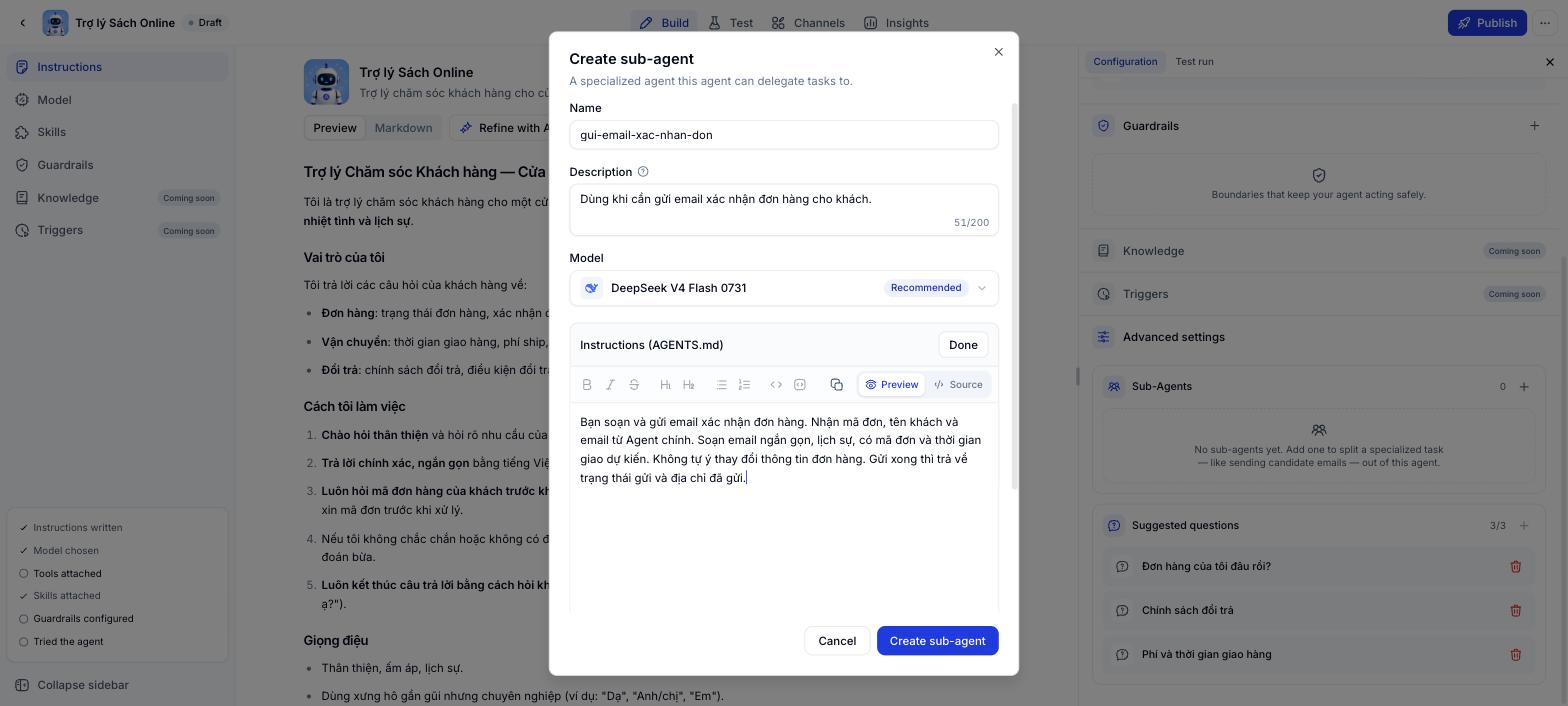Click Create sub-agent button
1568x706 pixels.
point(937,641)
